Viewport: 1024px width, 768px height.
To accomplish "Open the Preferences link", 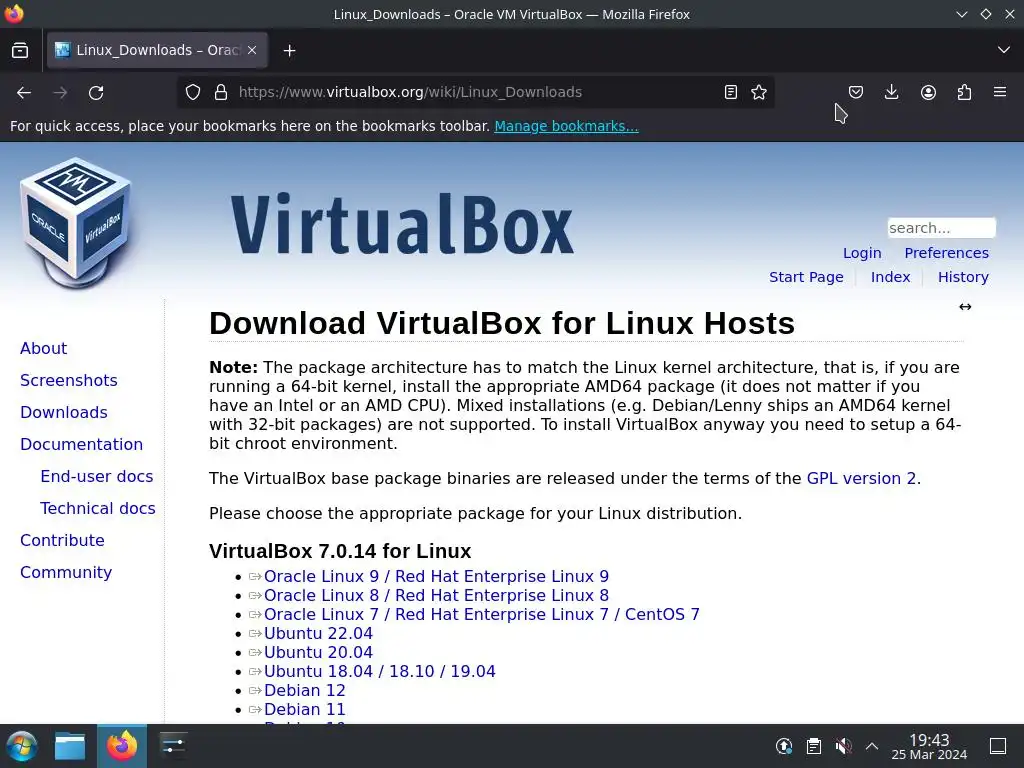I will (946, 253).
